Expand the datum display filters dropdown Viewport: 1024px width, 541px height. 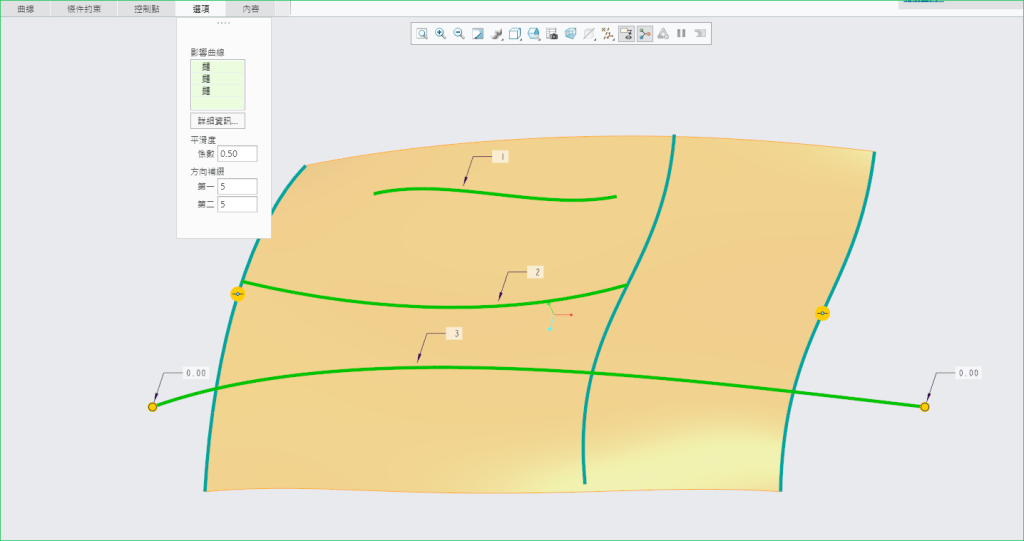[x=607, y=33]
